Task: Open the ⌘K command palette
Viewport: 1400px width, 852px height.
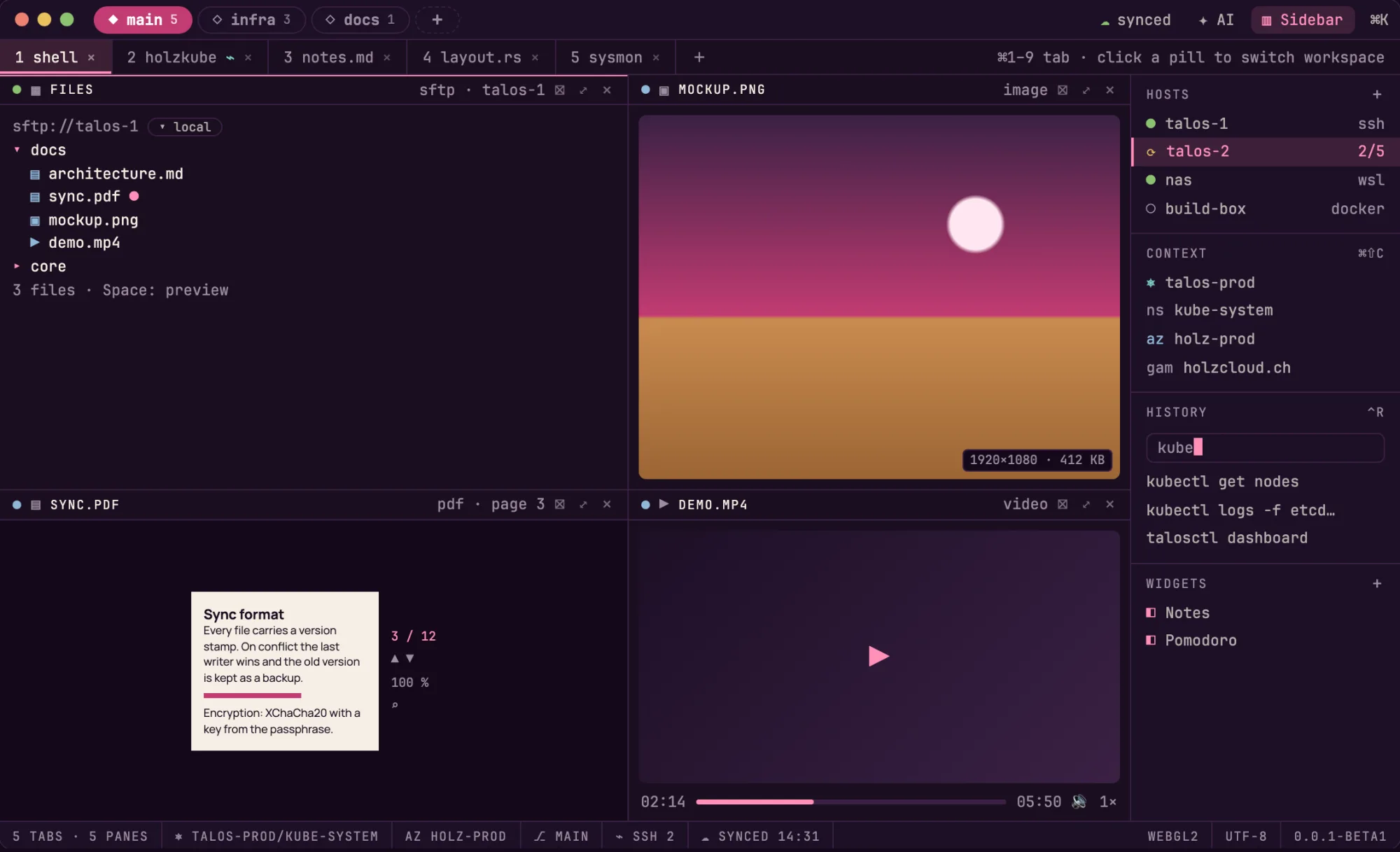Action: coord(1379,20)
